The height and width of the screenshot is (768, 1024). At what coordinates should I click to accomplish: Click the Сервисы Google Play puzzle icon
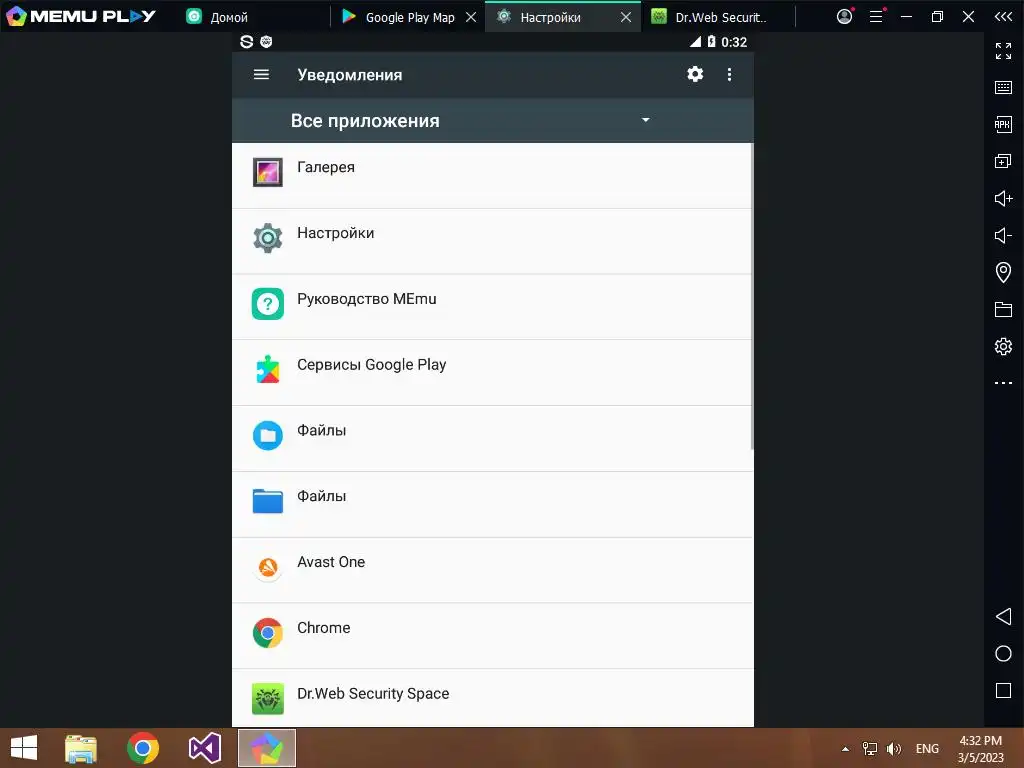(x=268, y=370)
